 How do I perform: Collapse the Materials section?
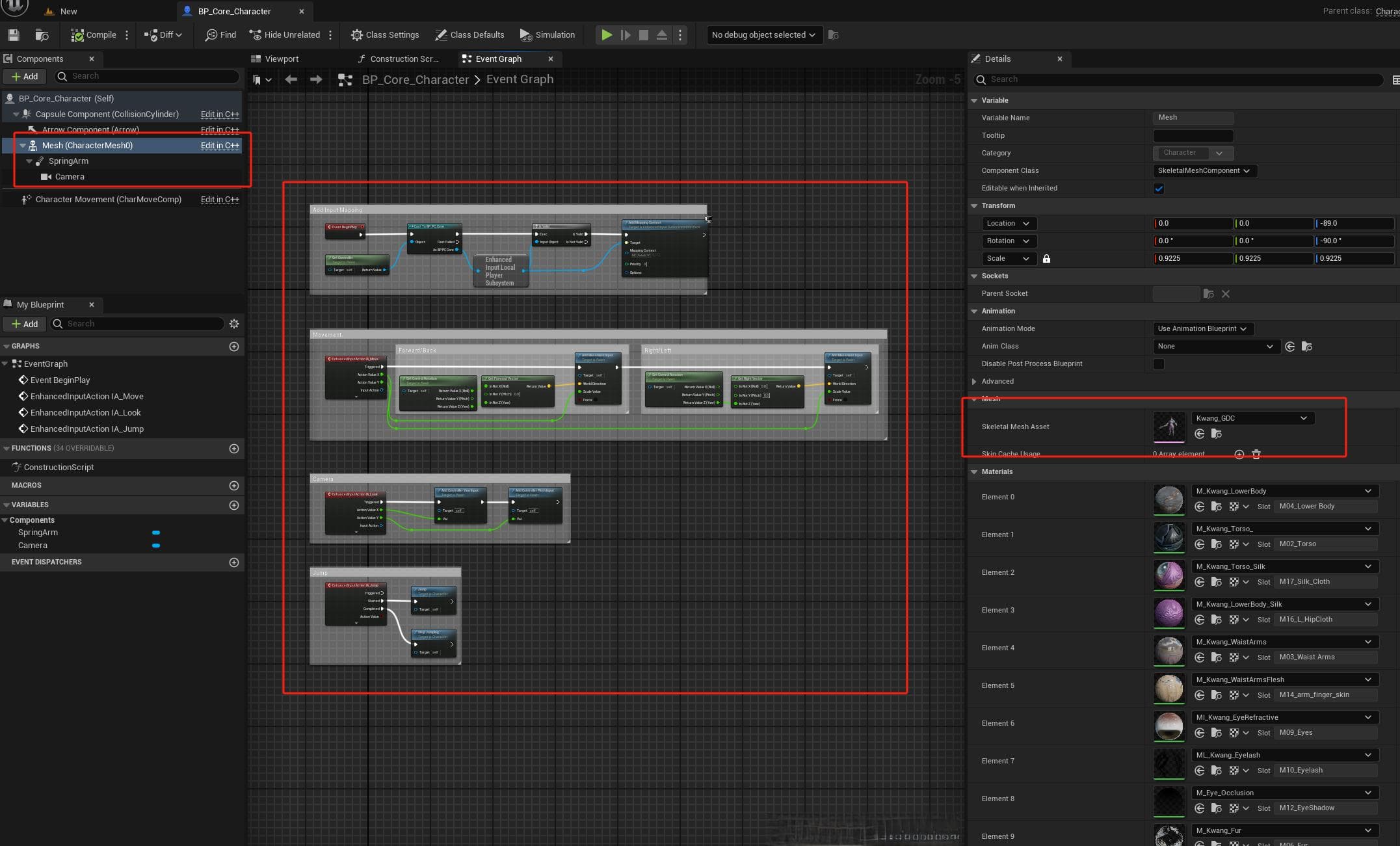[974, 472]
